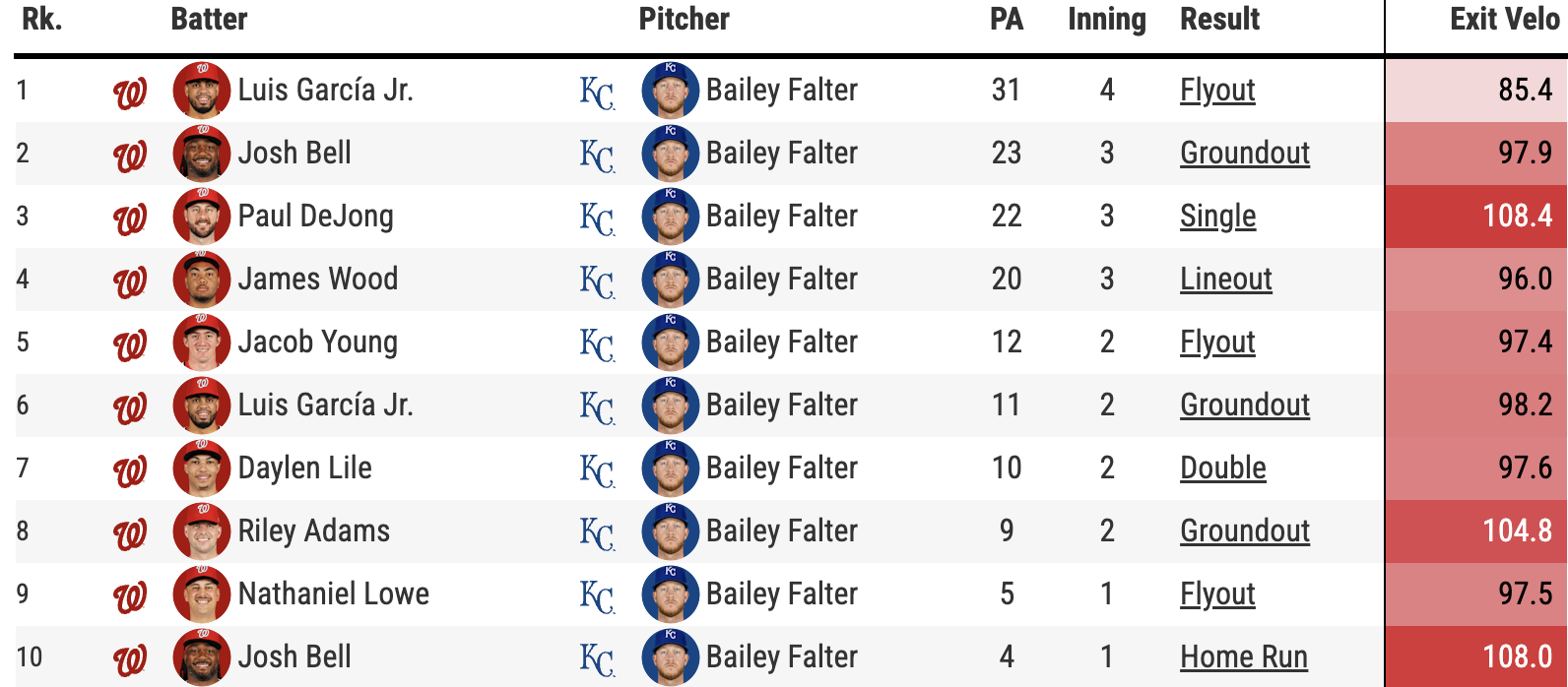
Task: Click the PA column header
Action: [x=1006, y=20]
